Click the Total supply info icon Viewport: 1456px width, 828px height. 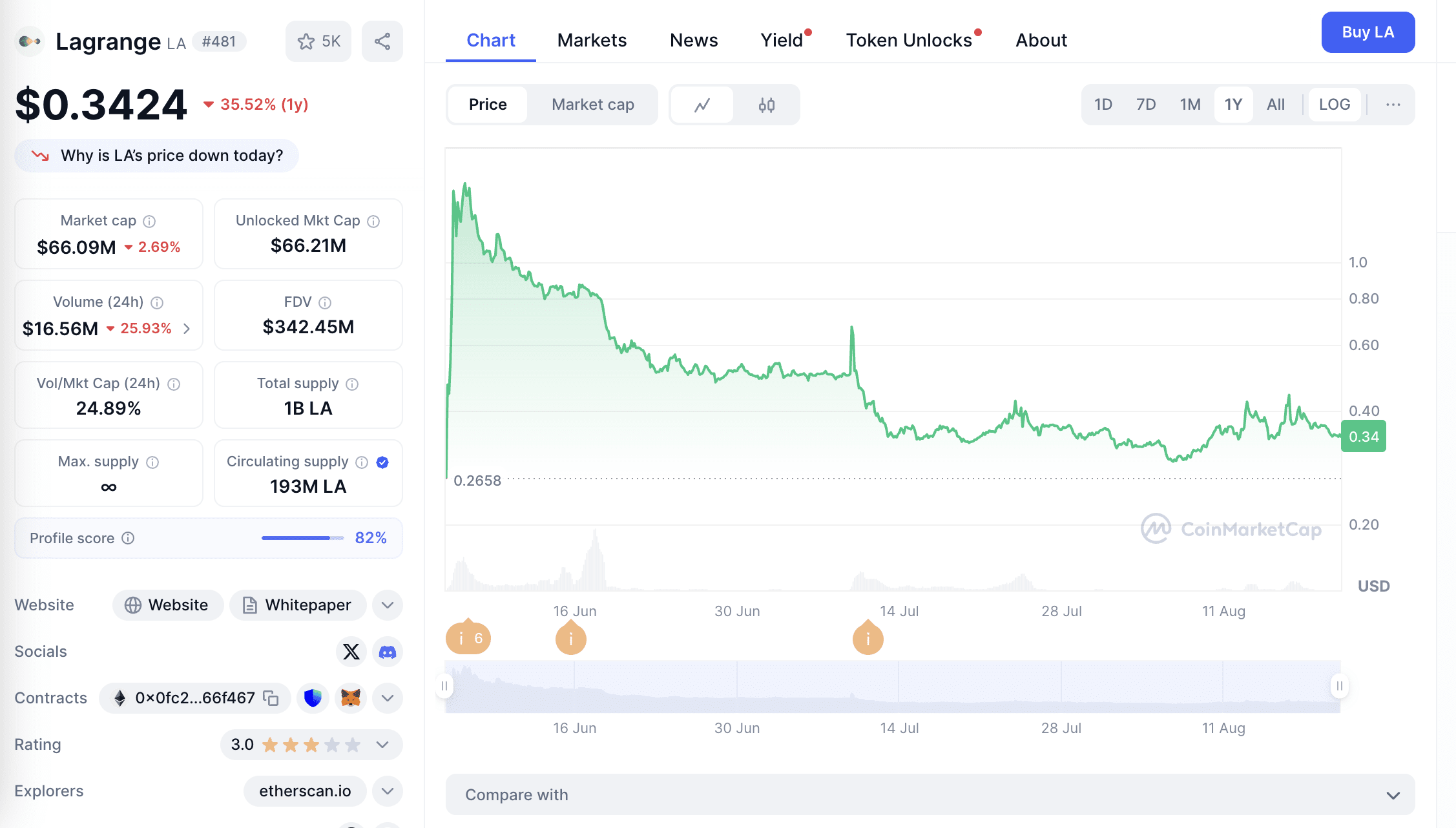pyautogui.click(x=352, y=384)
